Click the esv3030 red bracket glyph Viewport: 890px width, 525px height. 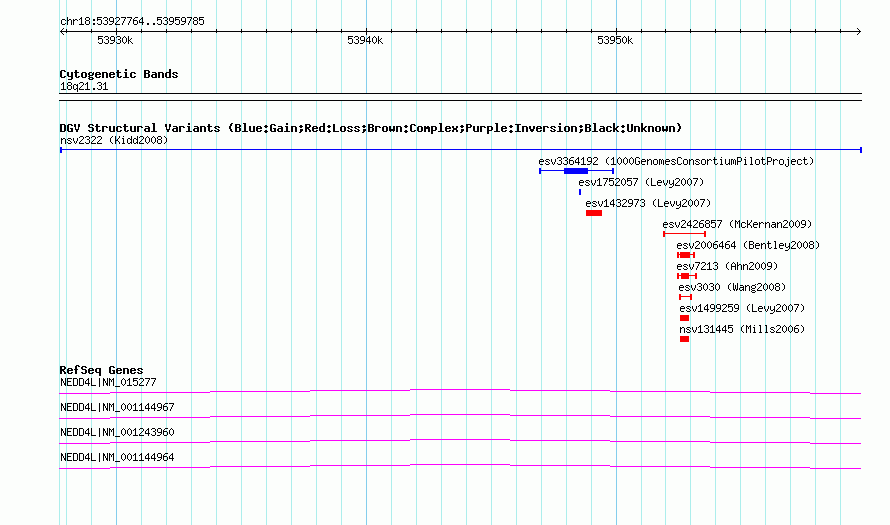685,297
